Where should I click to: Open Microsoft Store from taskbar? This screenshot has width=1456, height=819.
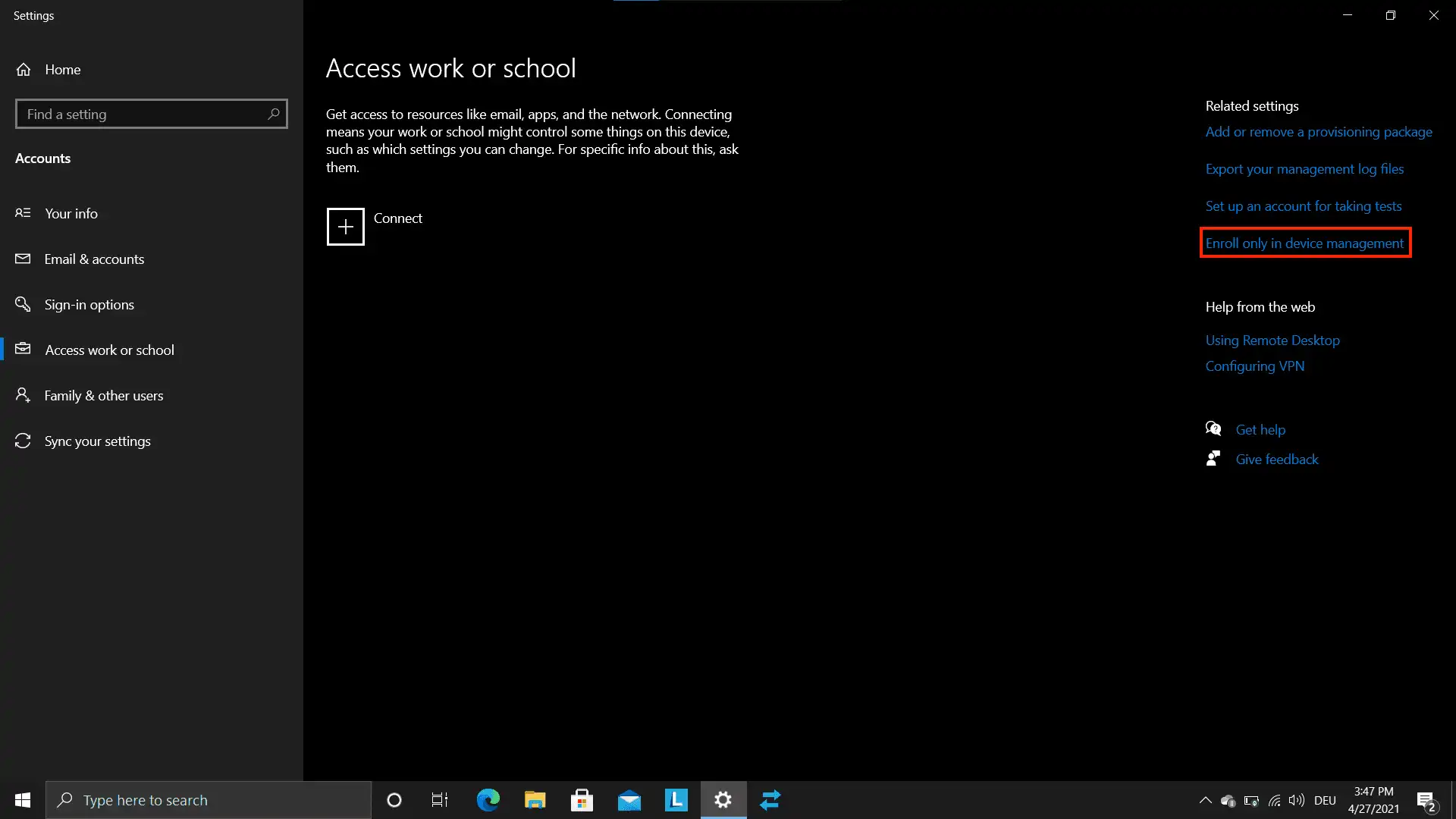click(x=582, y=800)
